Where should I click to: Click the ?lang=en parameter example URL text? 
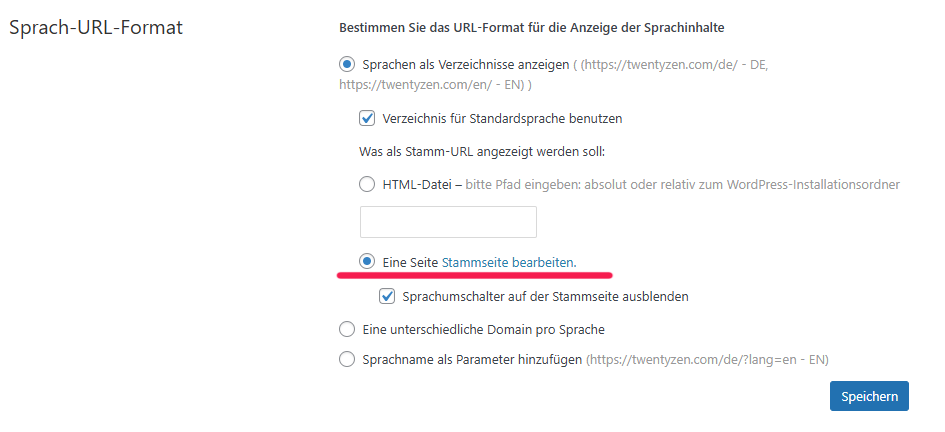707,359
